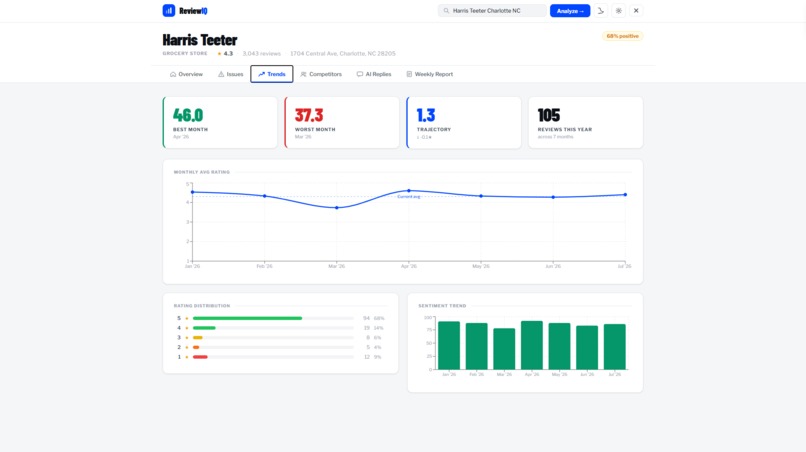Switch to the Issues tab

[x=230, y=74]
